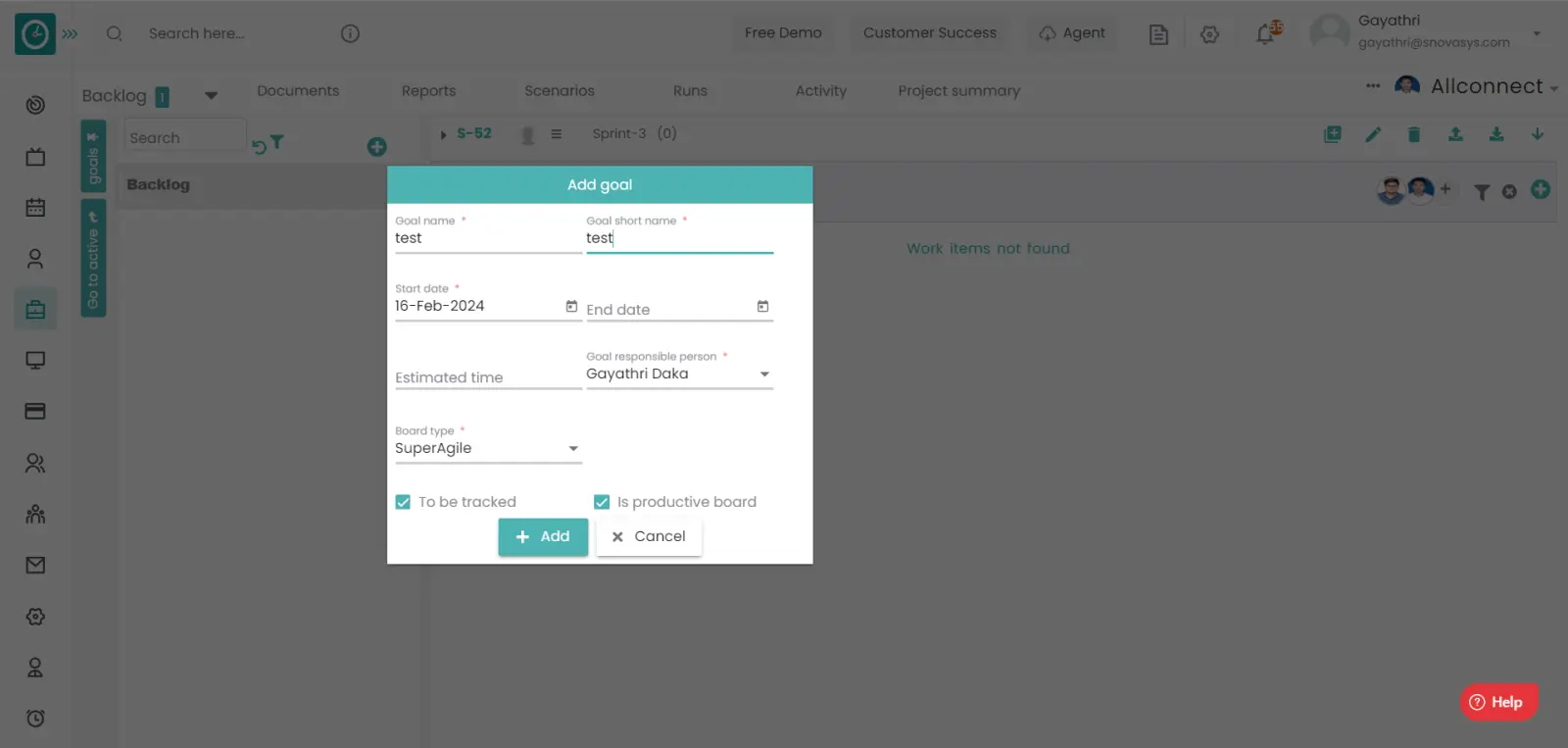This screenshot has width=1568, height=748.
Task: Expand the Board type SuperAgile dropdown
Action: pos(573,449)
